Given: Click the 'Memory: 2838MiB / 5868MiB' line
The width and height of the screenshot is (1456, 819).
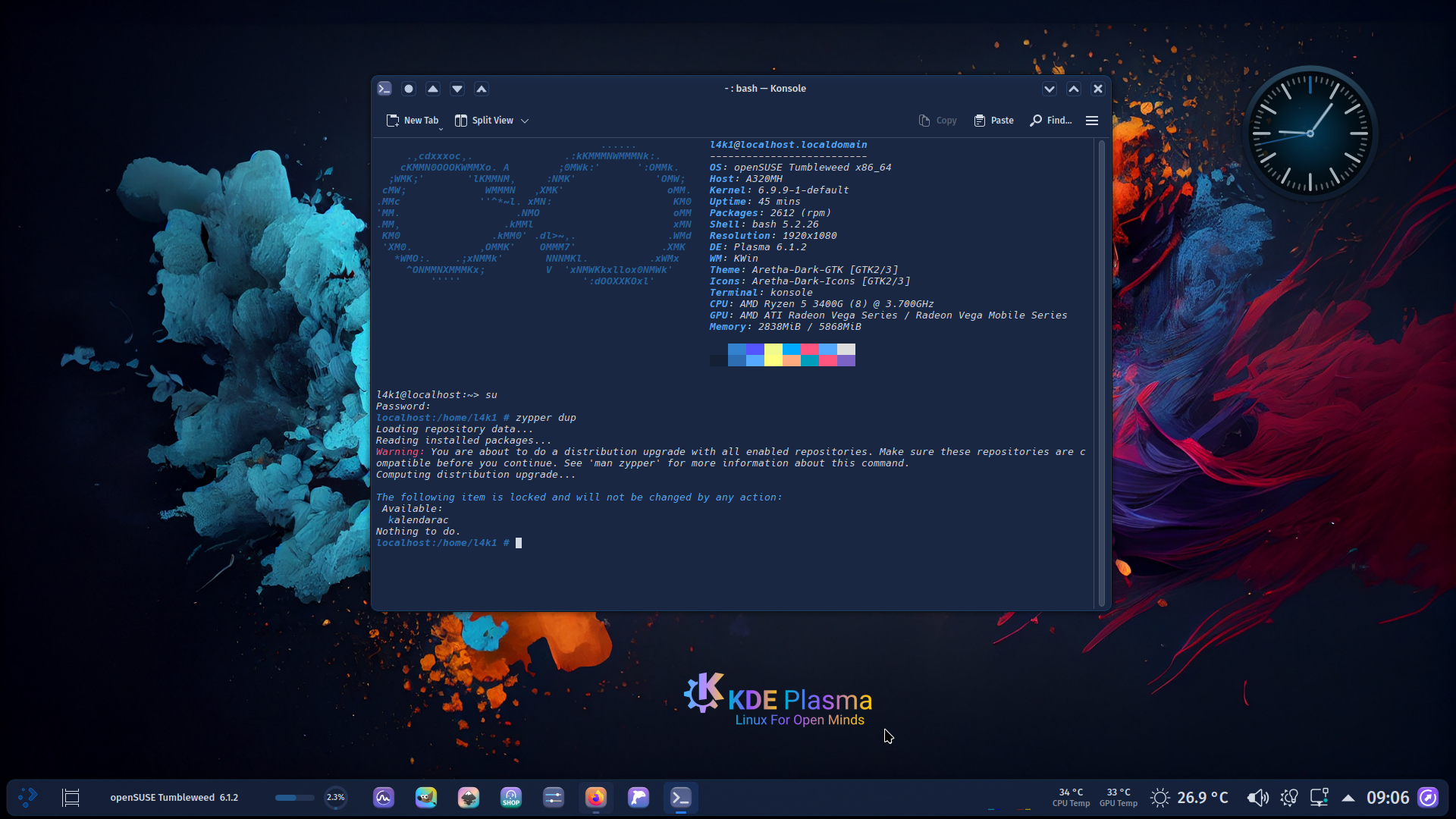Looking at the screenshot, I should 786,327.
